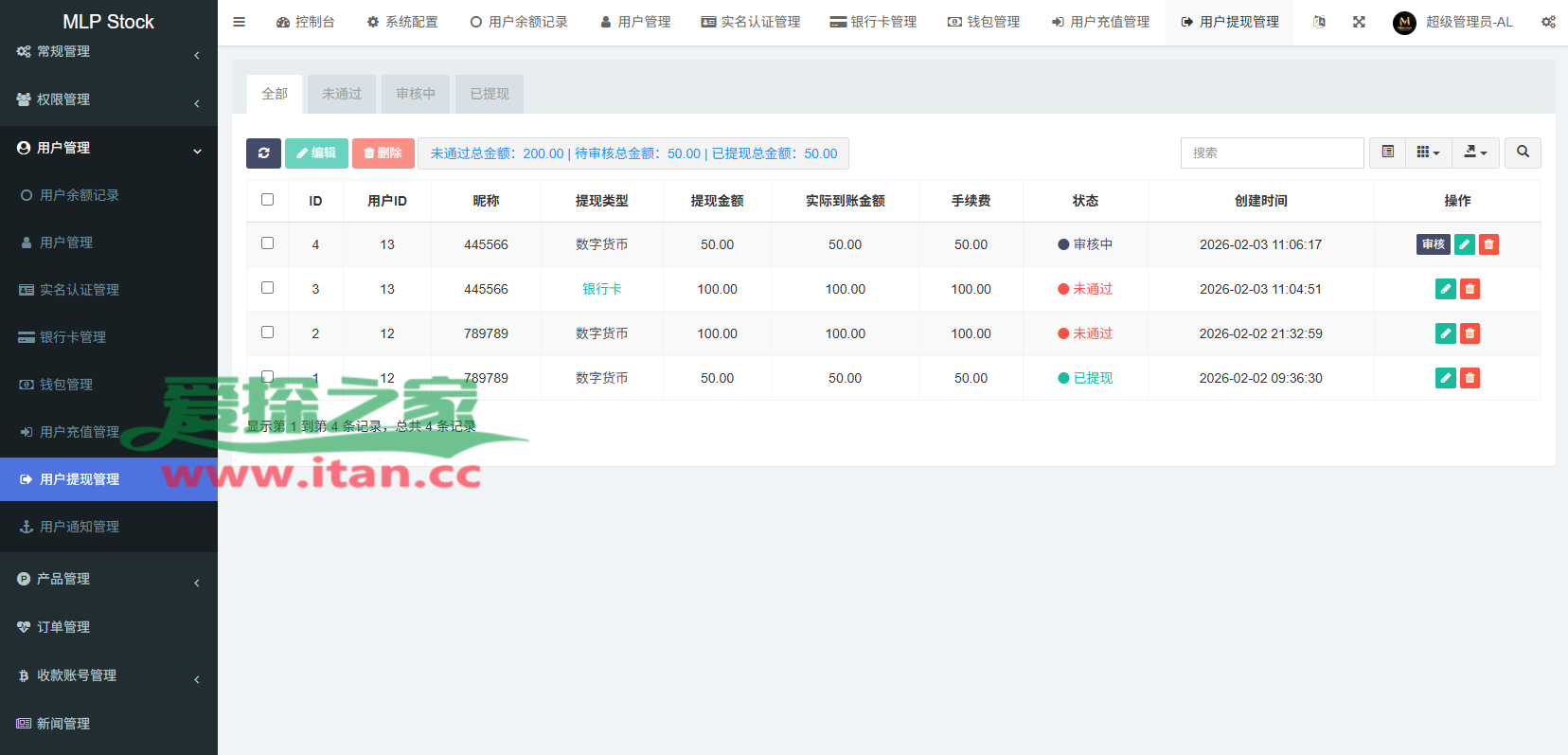Click the 搜索 search input field
The width and height of the screenshot is (1568, 755).
1272,153
